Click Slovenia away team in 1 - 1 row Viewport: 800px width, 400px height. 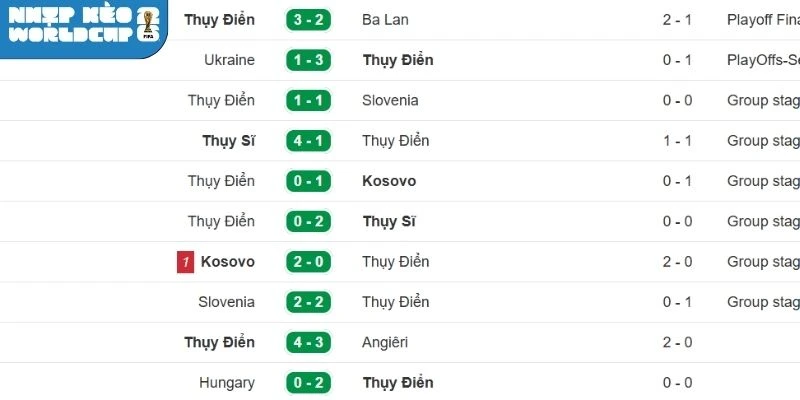390,100
